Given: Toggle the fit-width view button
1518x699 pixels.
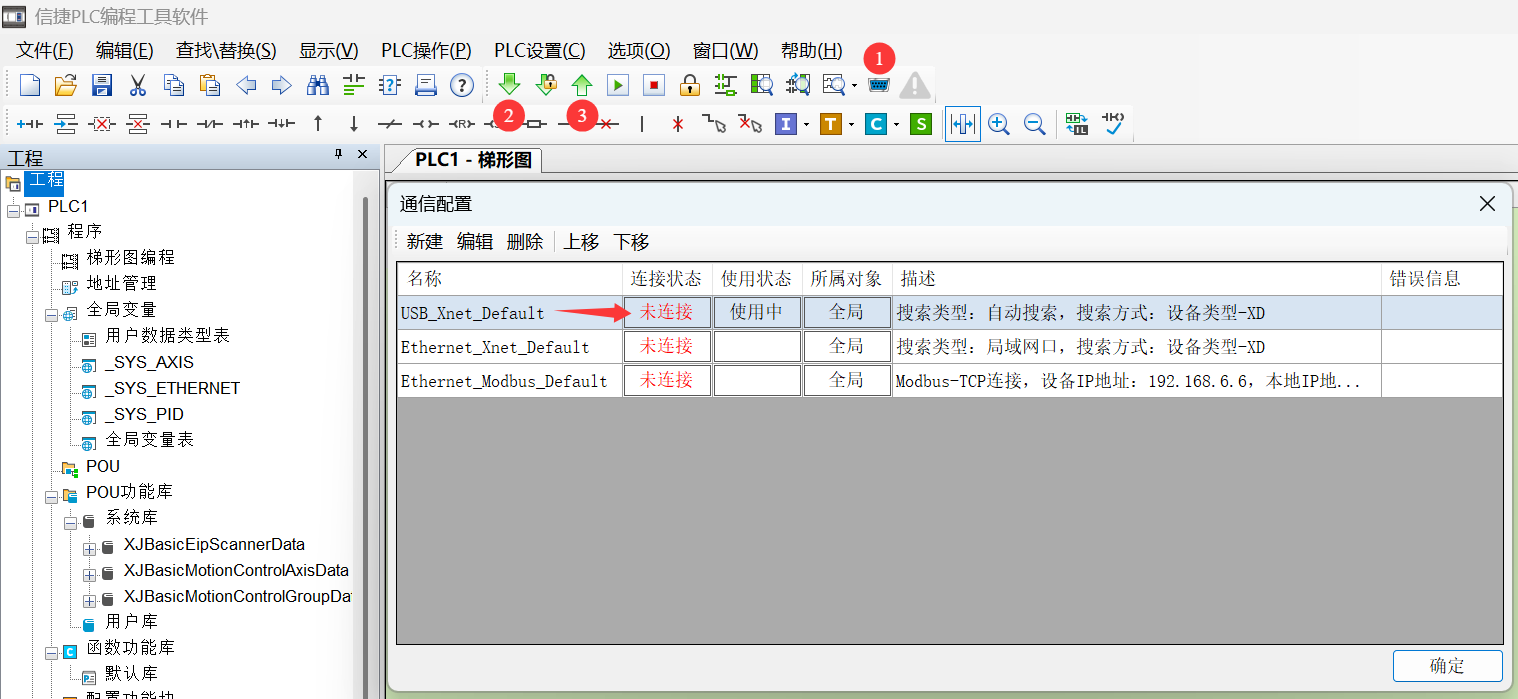Looking at the screenshot, I should 962,124.
